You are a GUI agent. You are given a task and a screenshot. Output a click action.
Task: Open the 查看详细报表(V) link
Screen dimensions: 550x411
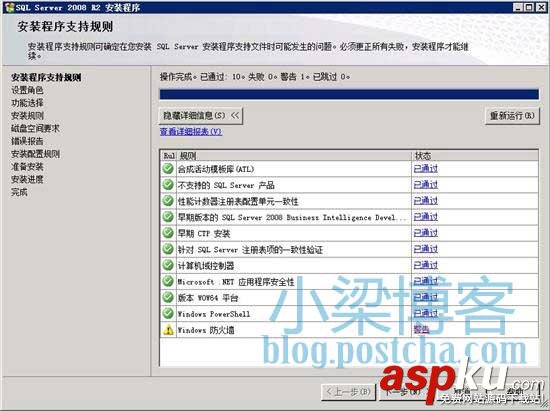191,132
